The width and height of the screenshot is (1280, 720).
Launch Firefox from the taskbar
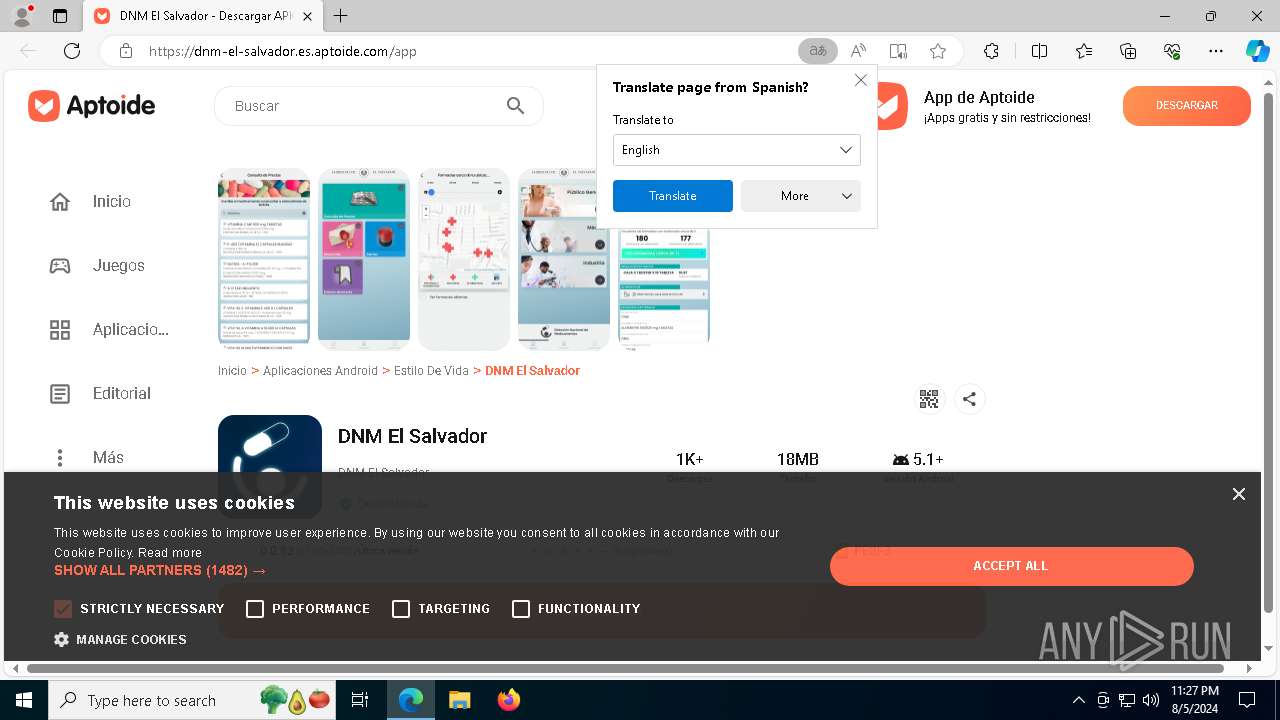tap(509, 700)
